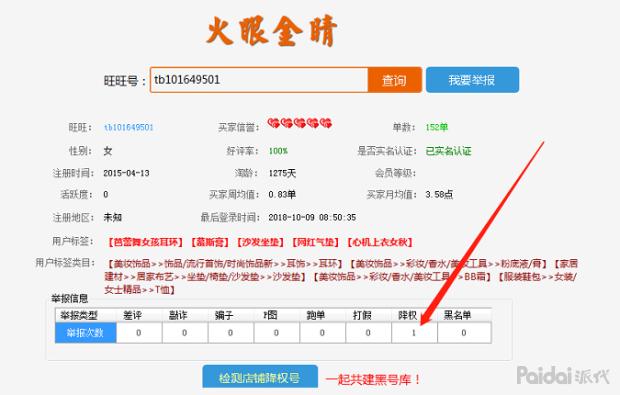Click the 黑名单 report count cell

coord(464,333)
